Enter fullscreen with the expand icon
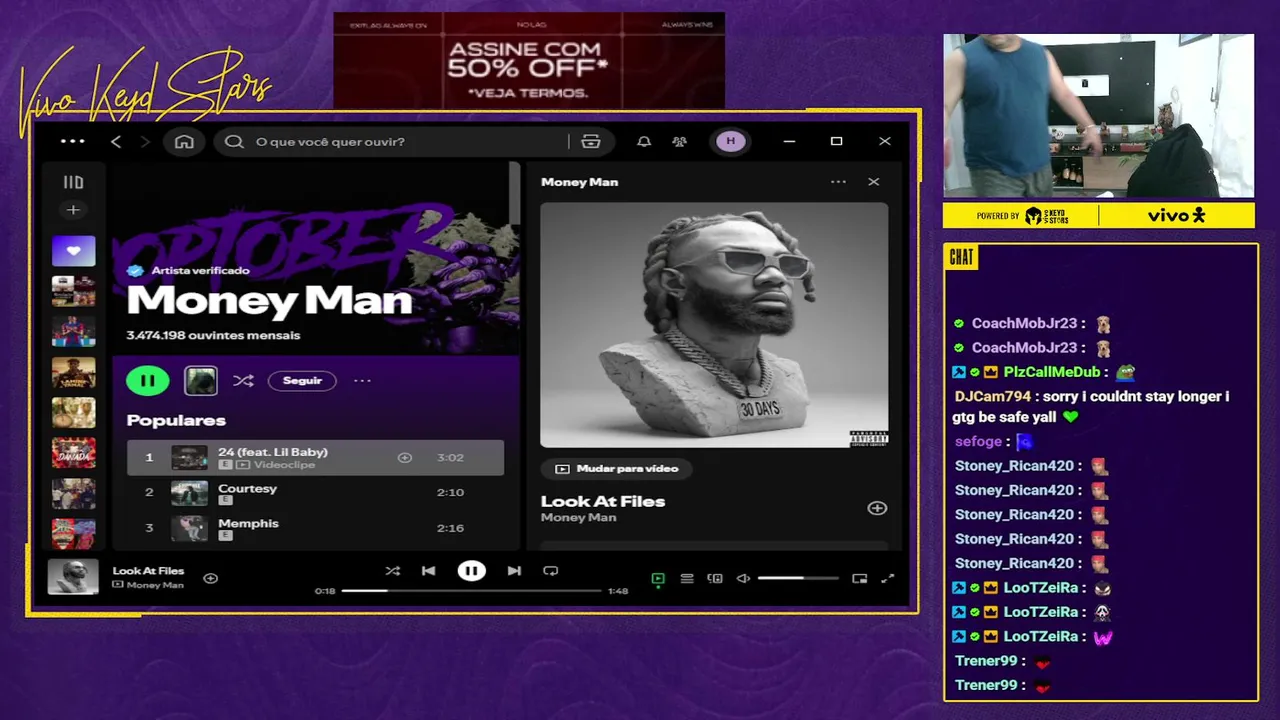Screen dimensions: 1280x720 887,578
